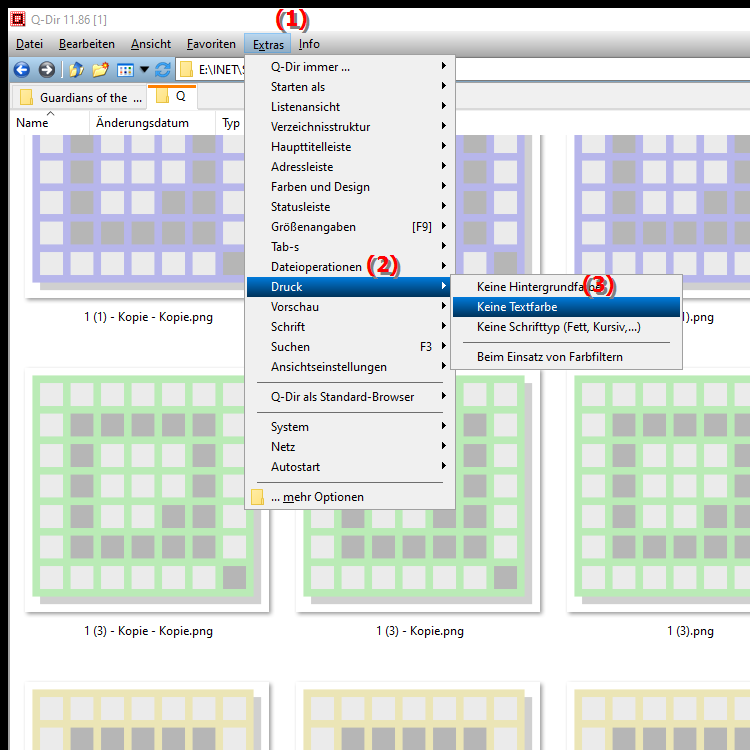Image resolution: width=750 pixels, height=750 pixels.
Task: Open the Vorschau submenu
Action: pyautogui.click(x=349, y=307)
